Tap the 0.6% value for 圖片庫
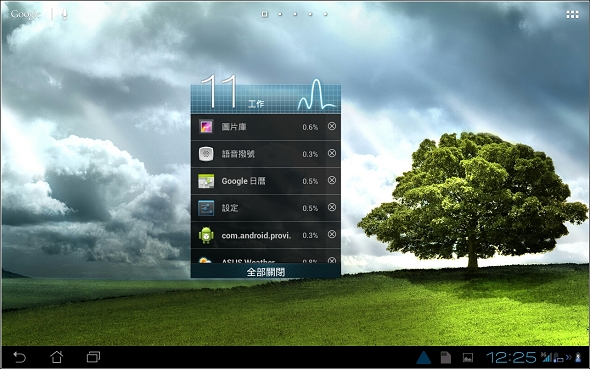 click(310, 127)
